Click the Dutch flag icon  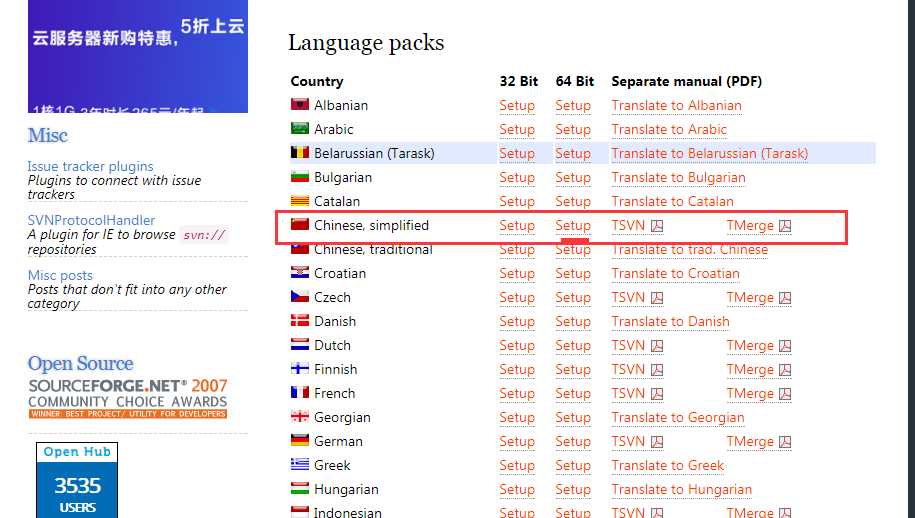(300, 344)
